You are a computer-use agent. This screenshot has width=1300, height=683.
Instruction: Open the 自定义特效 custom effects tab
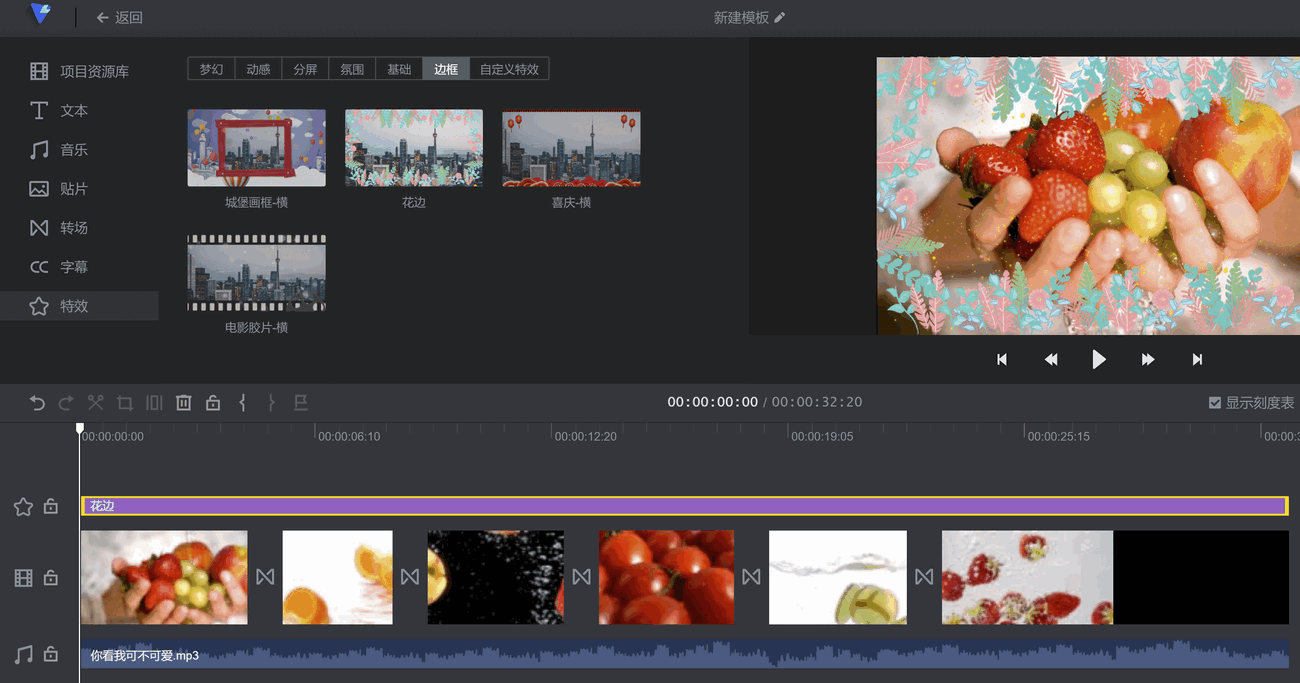point(509,69)
